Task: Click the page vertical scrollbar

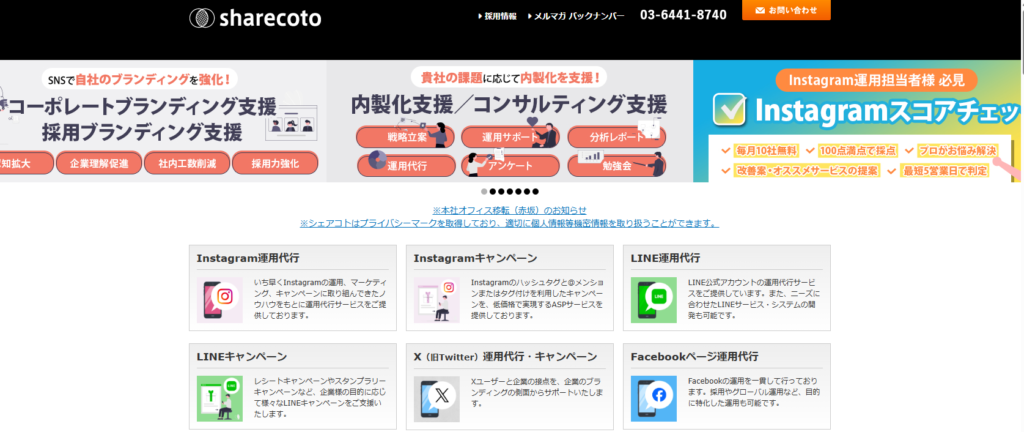Action: click(x=1021, y=215)
